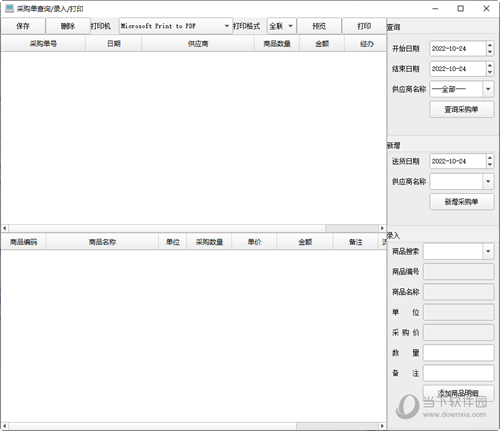The height and width of the screenshot is (431, 500).
Task: Increase 开始日期 with up stepper arrow
Action: [490, 45]
